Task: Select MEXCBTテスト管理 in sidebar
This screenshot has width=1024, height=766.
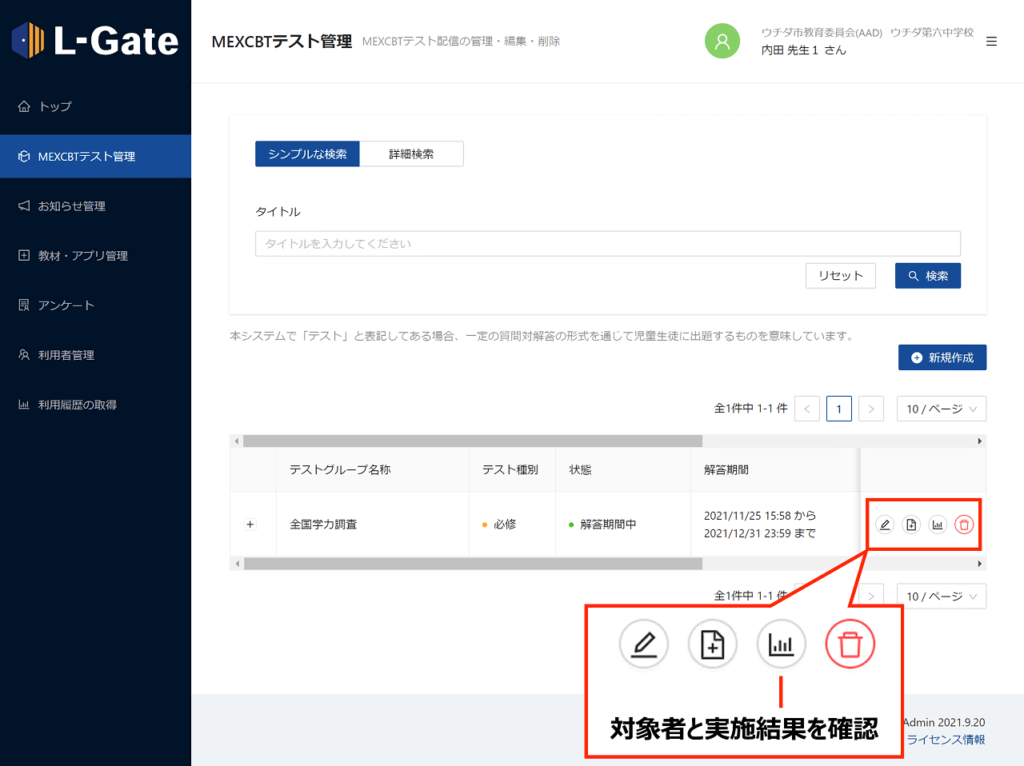Action: coord(95,156)
